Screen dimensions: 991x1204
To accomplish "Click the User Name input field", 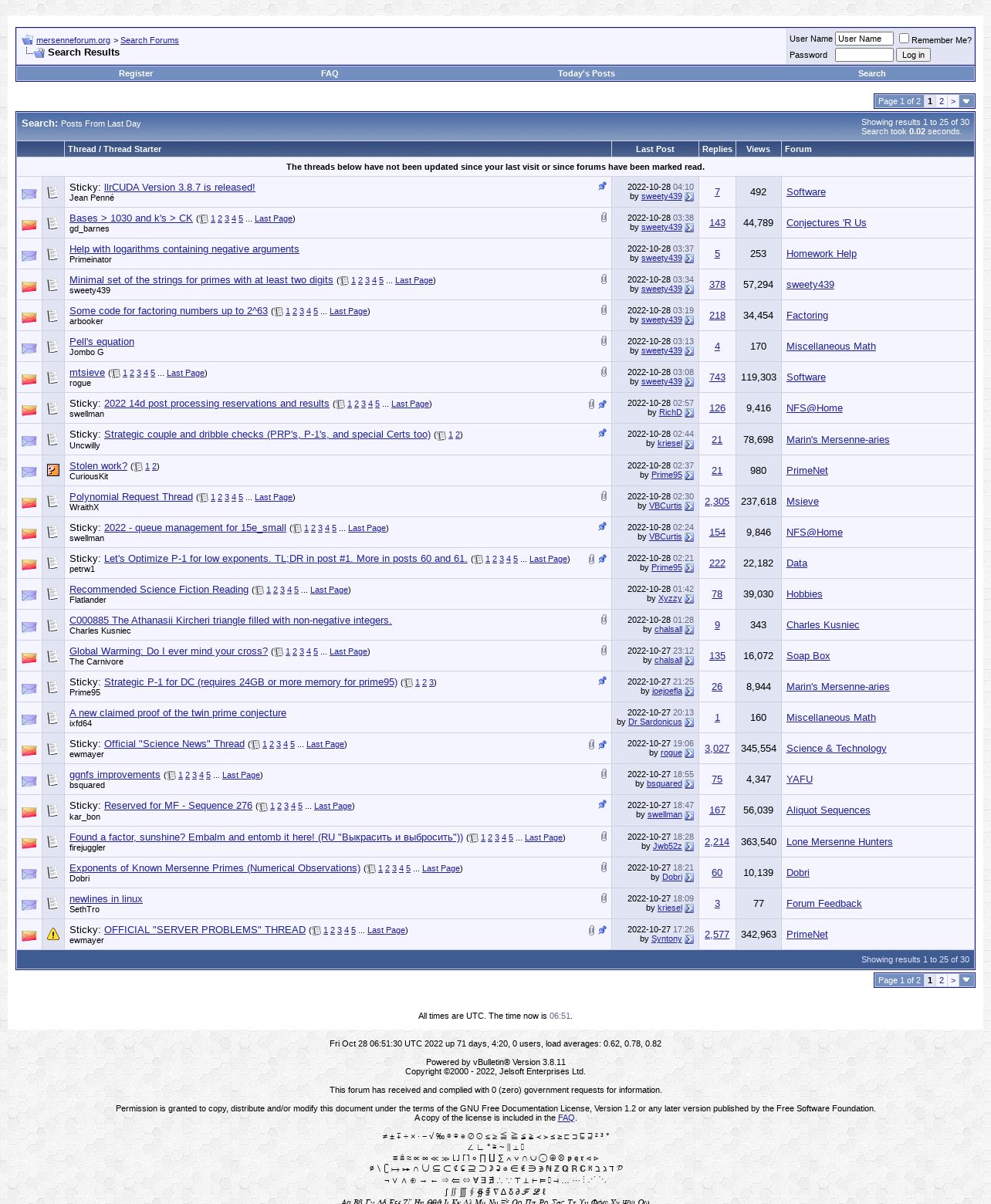I will [864, 39].
